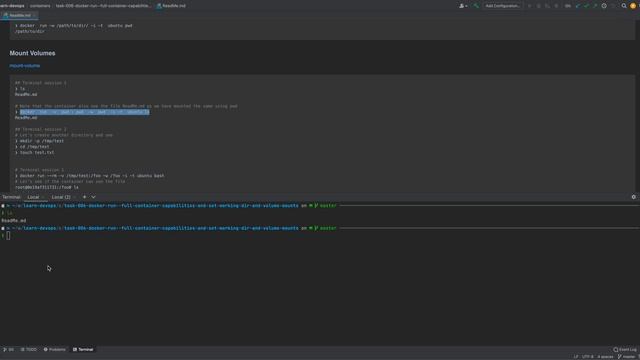Click the Mount Volumes heading
640x360 pixels.
coord(32,53)
